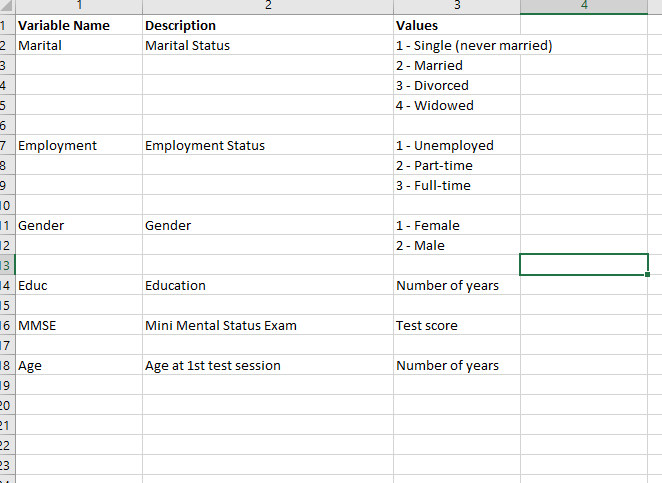Click the 'MMSE' cell
662x483 pixels.
click(x=79, y=325)
